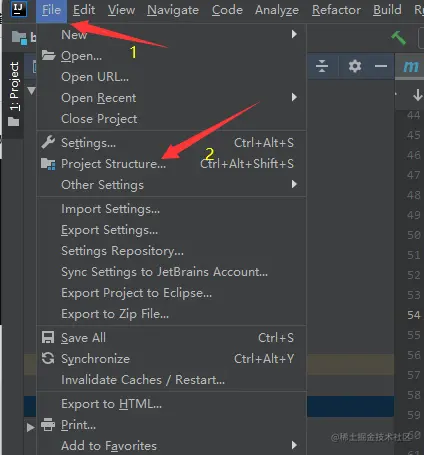
Task: Open the Refactor menu
Action: point(336,10)
